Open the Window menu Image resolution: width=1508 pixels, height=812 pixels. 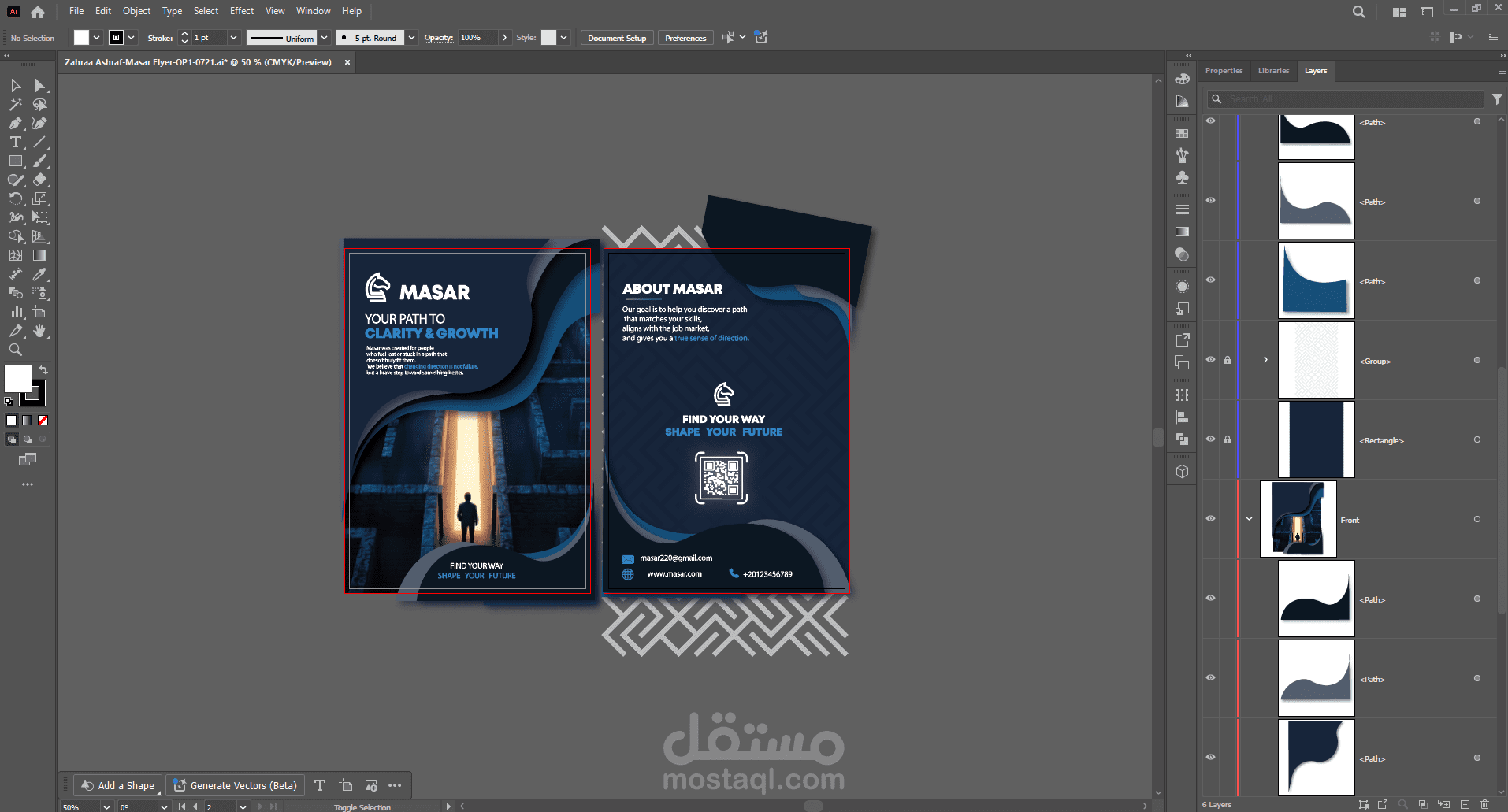point(314,11)
